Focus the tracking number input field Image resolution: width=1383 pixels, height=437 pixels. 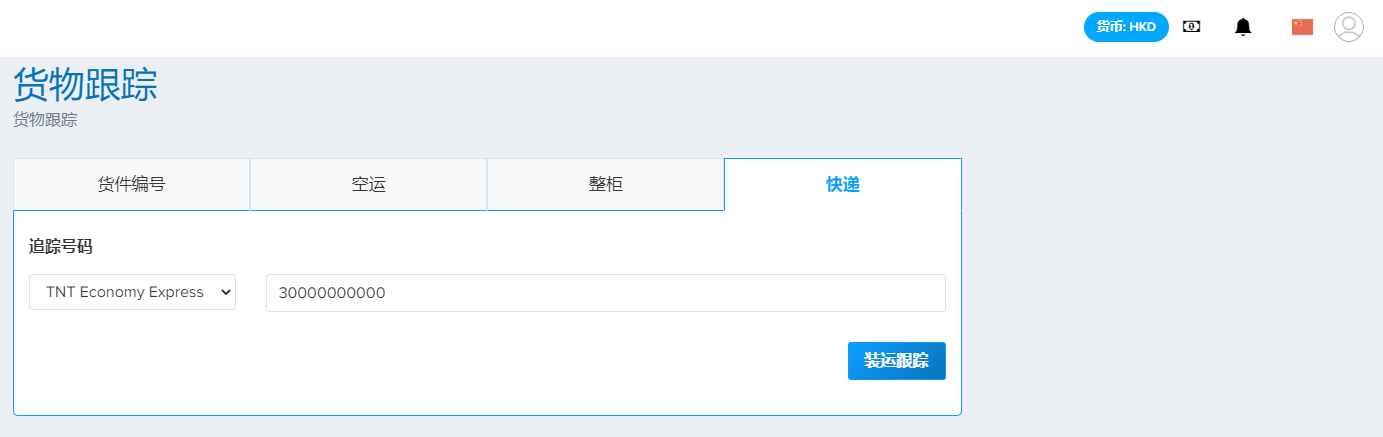pyautogui.click(x=606, y=293)
